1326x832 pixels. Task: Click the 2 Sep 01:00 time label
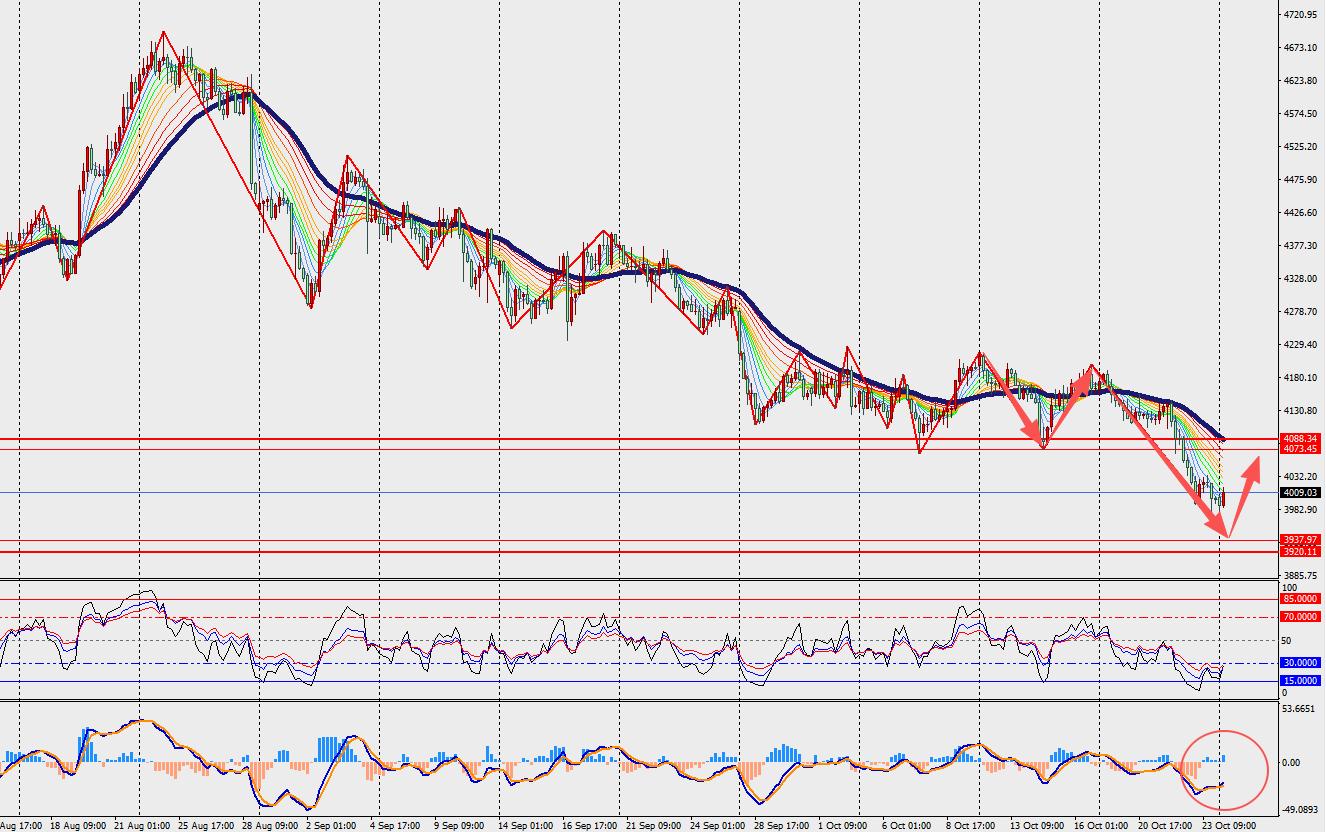333,826
